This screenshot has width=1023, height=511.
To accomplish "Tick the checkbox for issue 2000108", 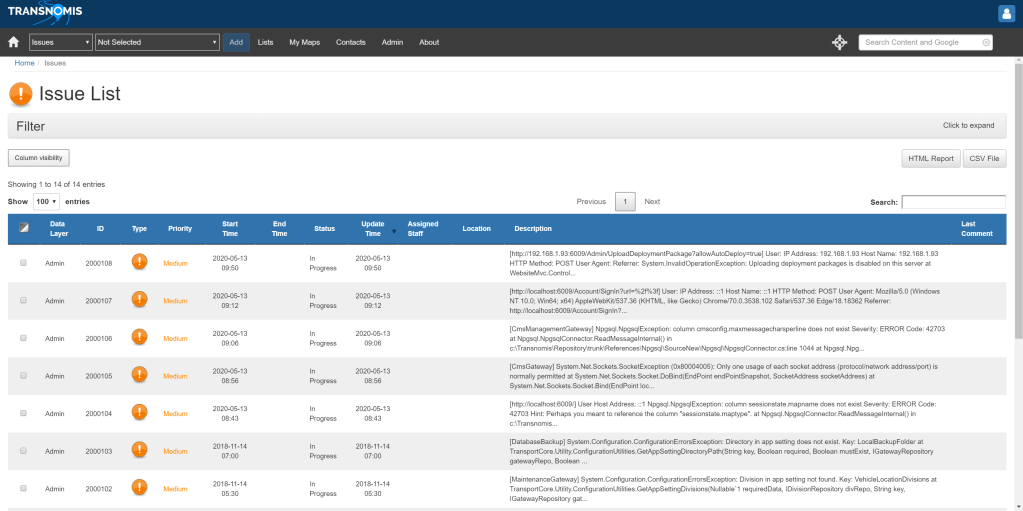I will coord(24,262).
